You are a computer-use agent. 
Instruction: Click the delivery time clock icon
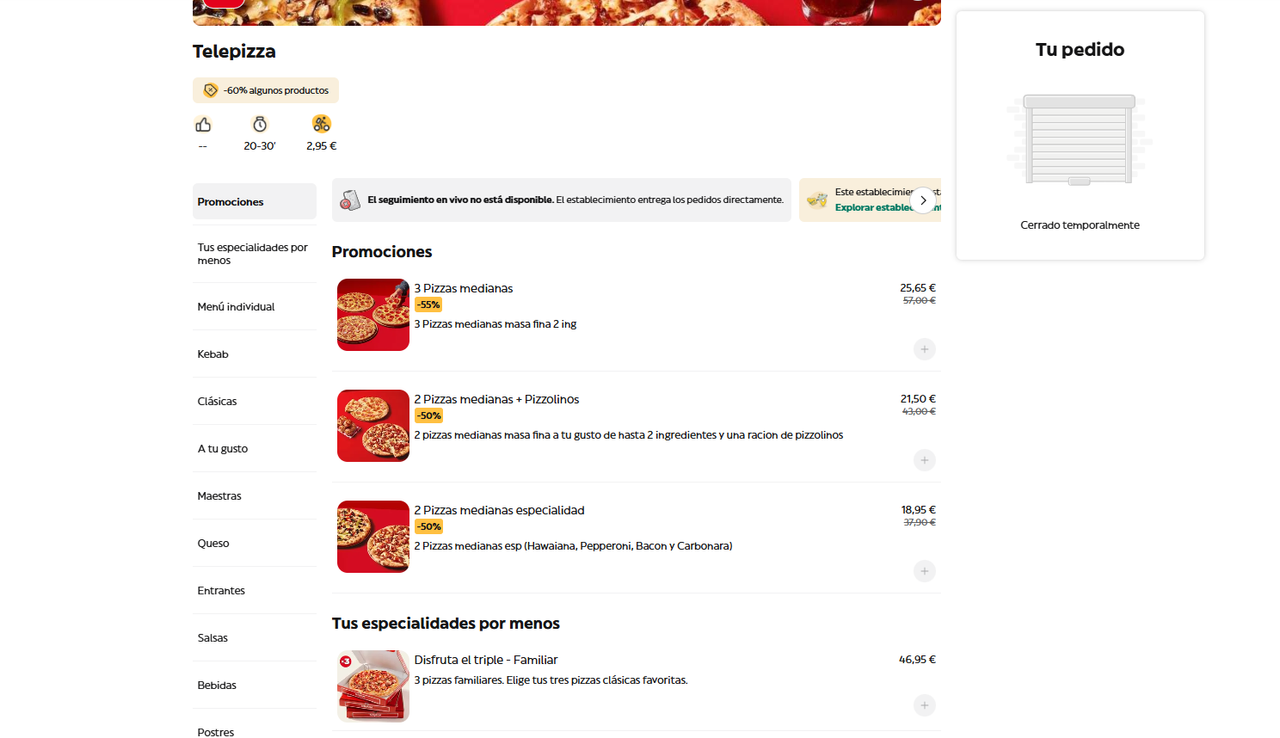260,124
